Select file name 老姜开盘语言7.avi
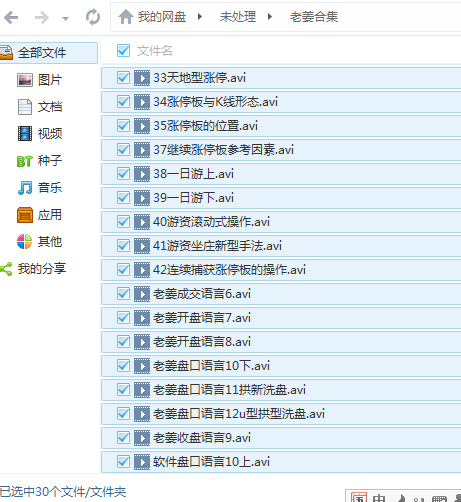Viewport: 461px width, 502px height. [x=202, y=318]
